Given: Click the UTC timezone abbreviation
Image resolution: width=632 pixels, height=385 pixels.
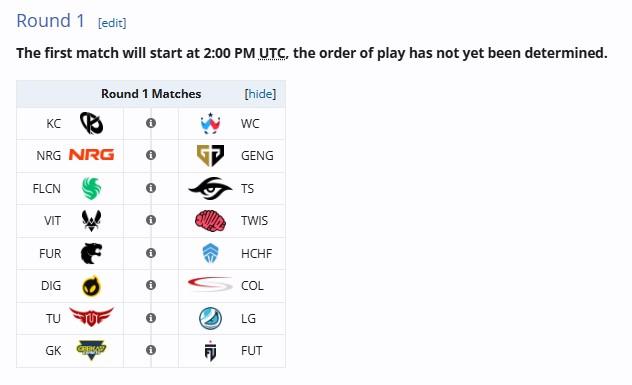Looking at the screenshot, I should pyautogui.click(x=272, y=53).
